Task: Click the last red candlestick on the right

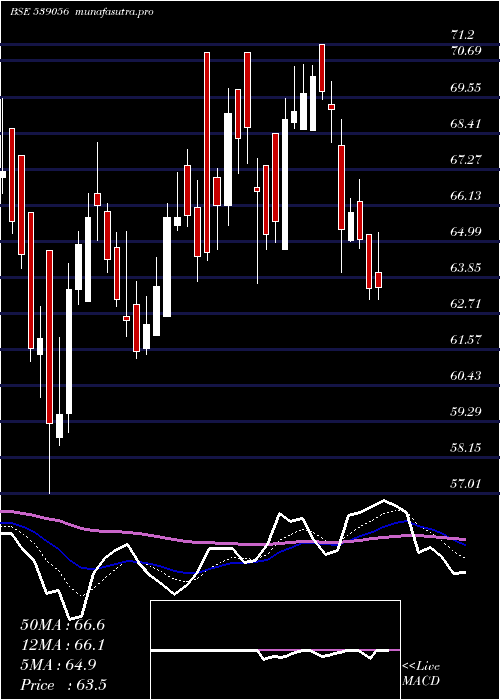Action: click(379, 279)
